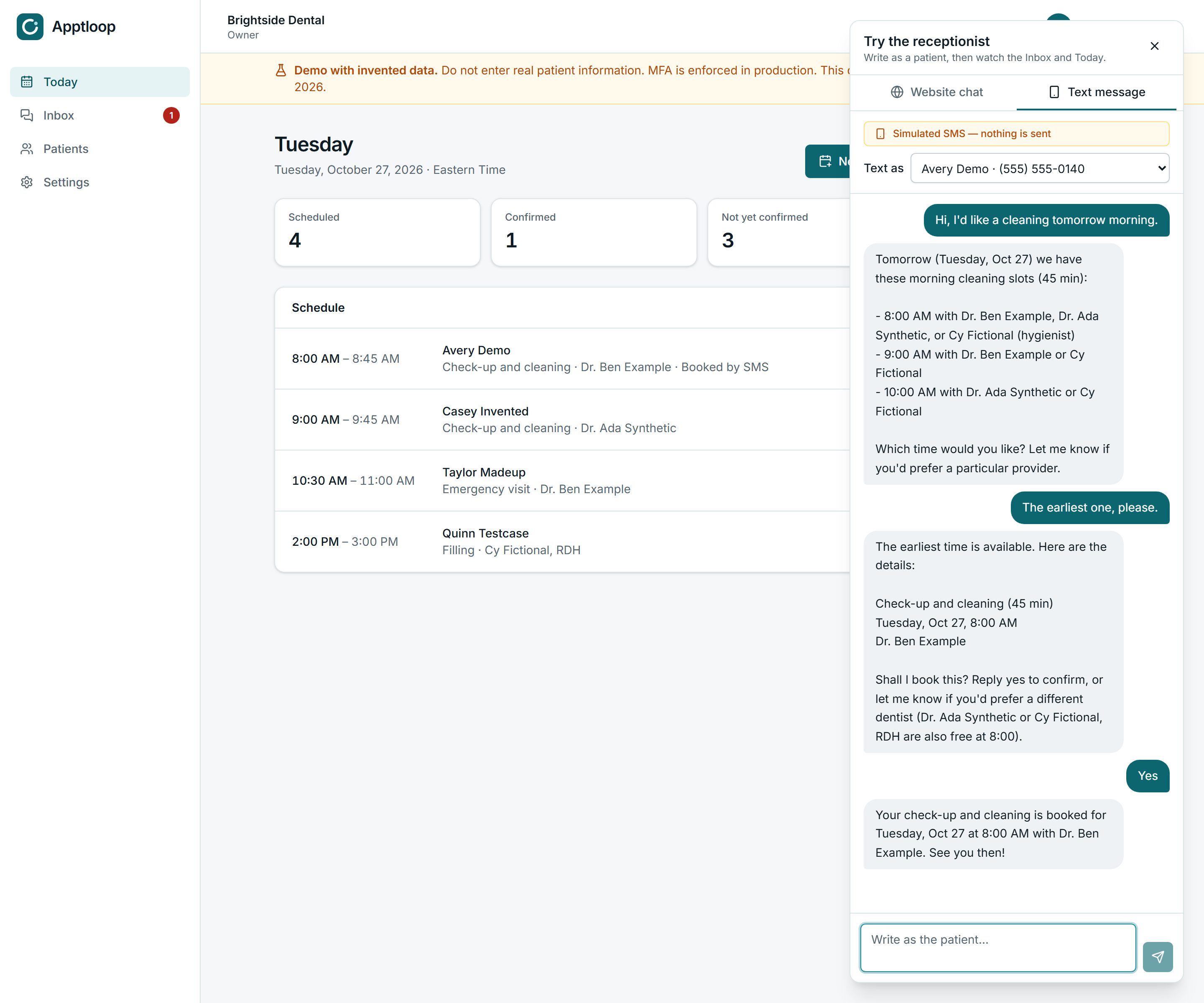
Task: Click the red Inbox unread badge
Action: coord(171,115)
